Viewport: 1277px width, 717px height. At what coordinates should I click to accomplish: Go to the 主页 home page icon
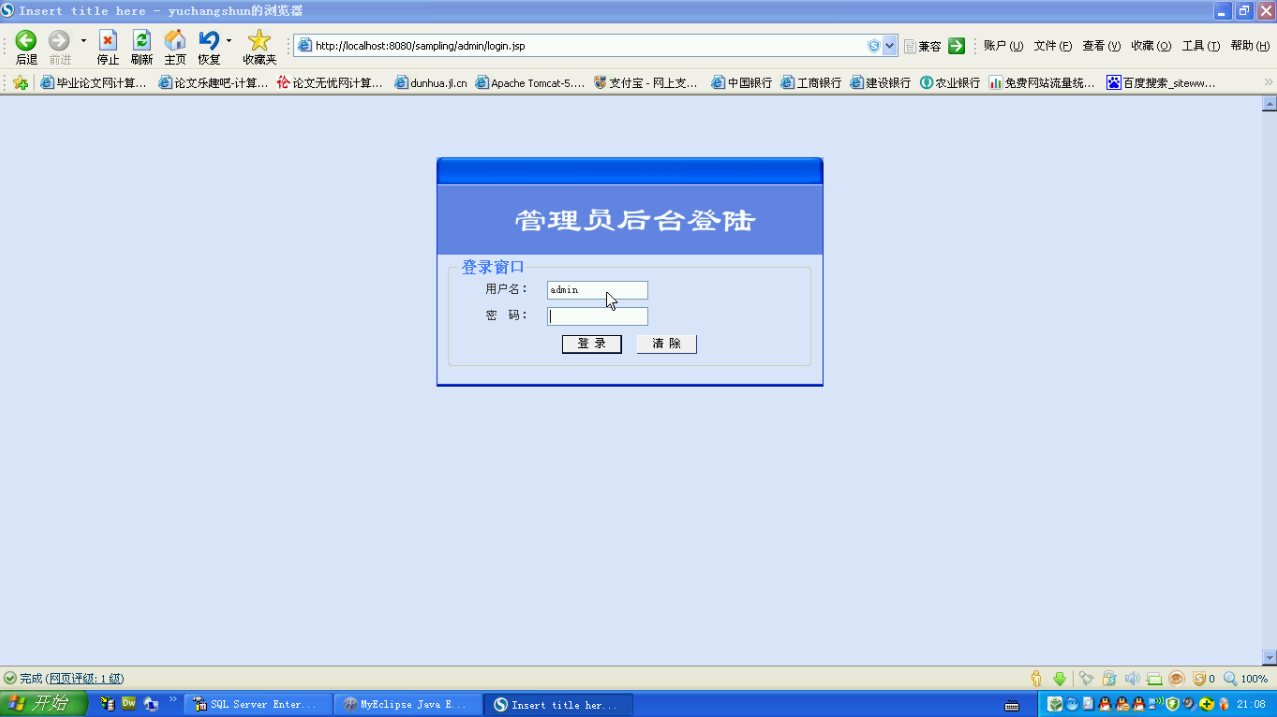(175, 40)
